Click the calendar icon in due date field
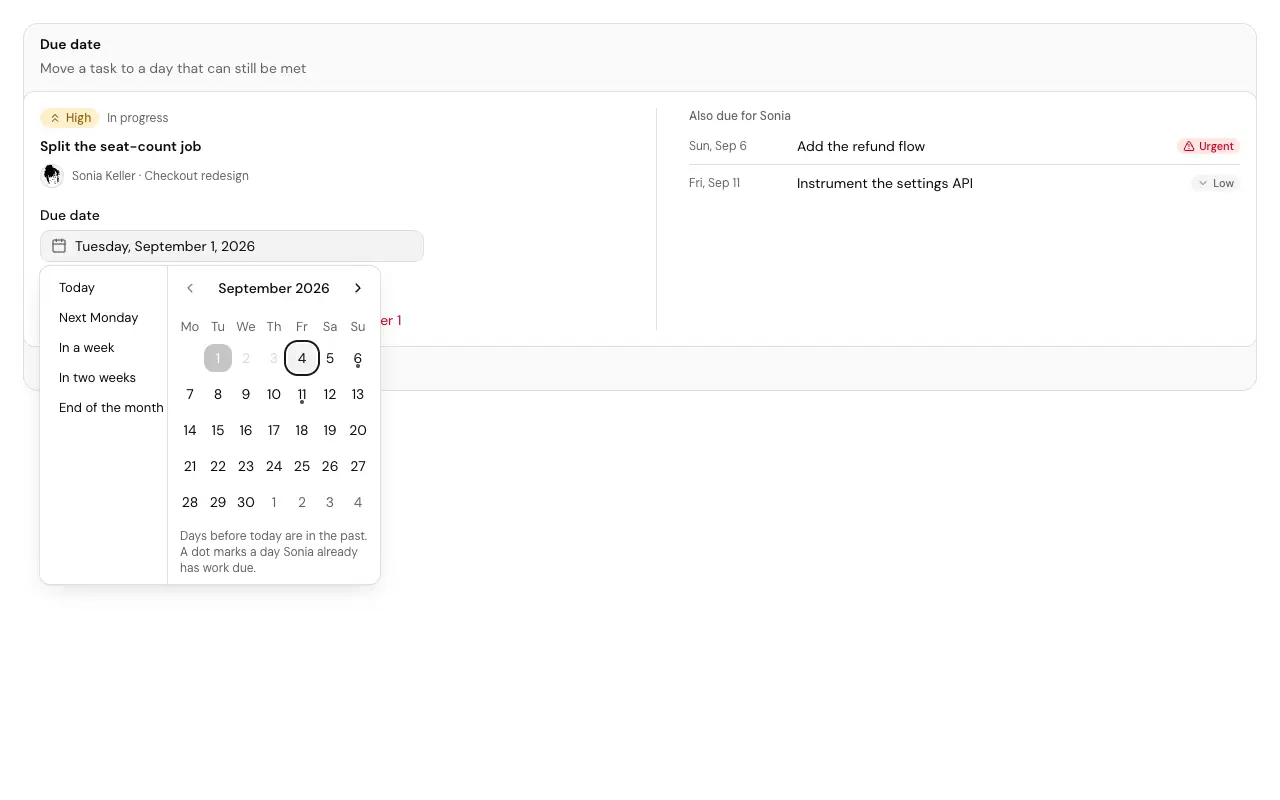This screenshot has height=800, width=1280. coord(59,246)
